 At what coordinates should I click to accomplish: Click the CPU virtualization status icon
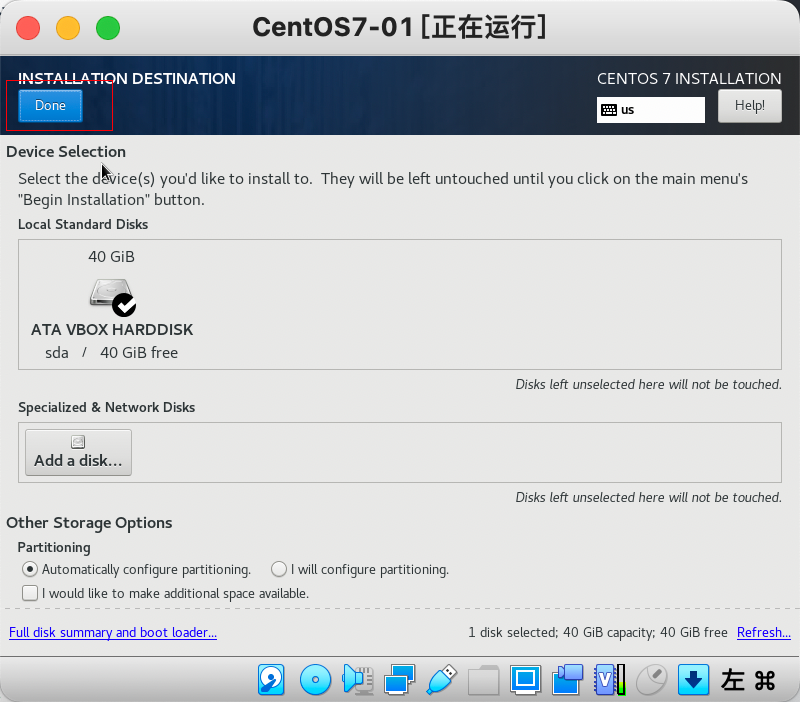610,680
